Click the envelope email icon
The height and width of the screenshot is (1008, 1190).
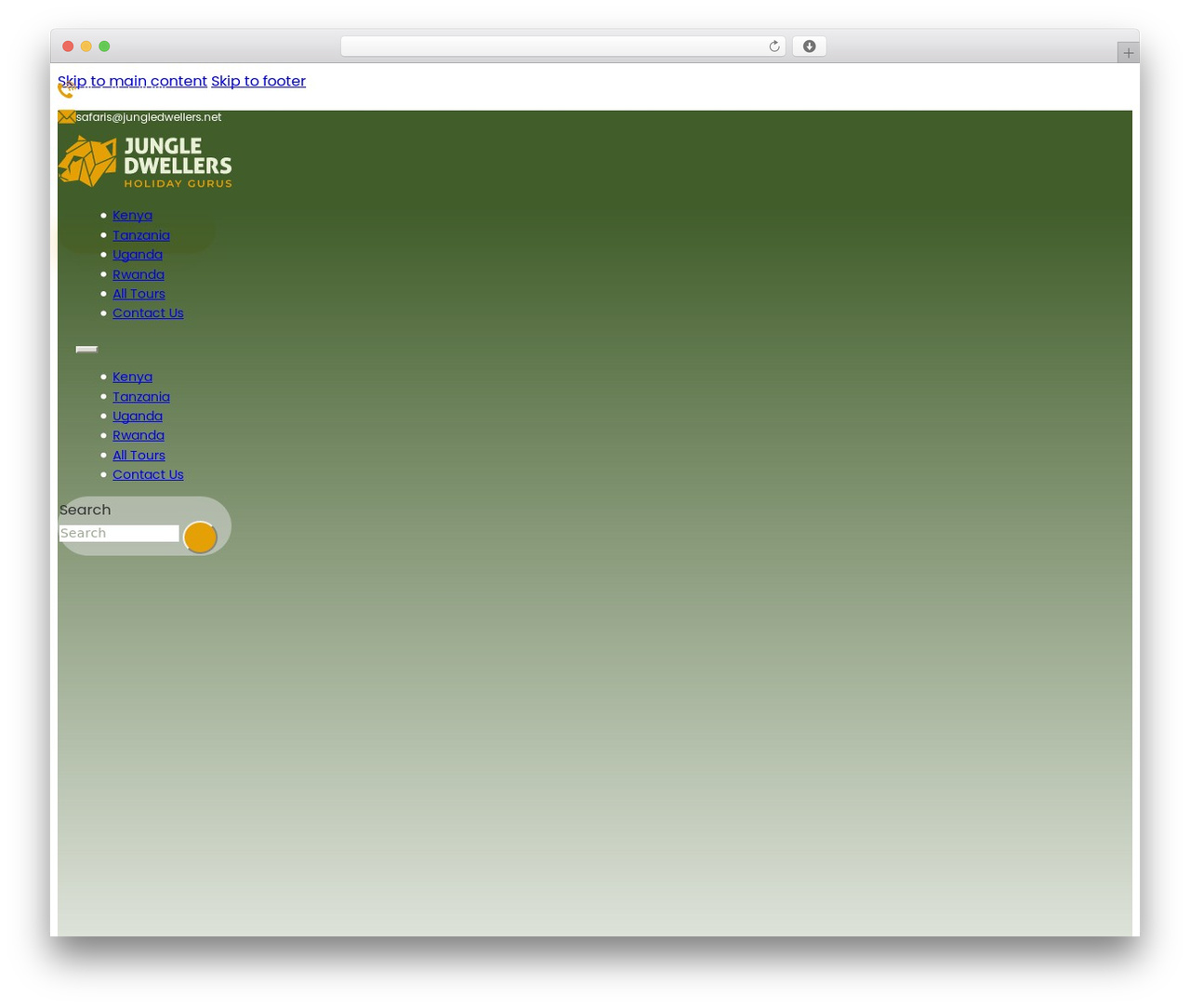click(x=67, y=117)
